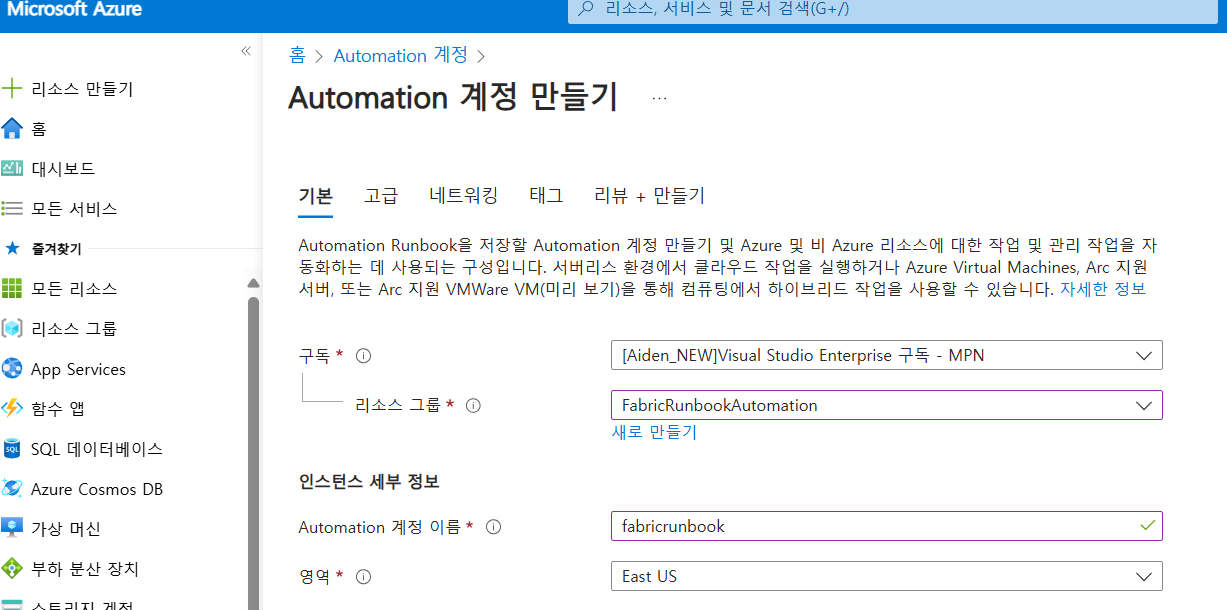Collapse the sidebar with the double-chevron icon
Image resolution: width=1227 pixels, height=610 pixels.
pos(246,51)
